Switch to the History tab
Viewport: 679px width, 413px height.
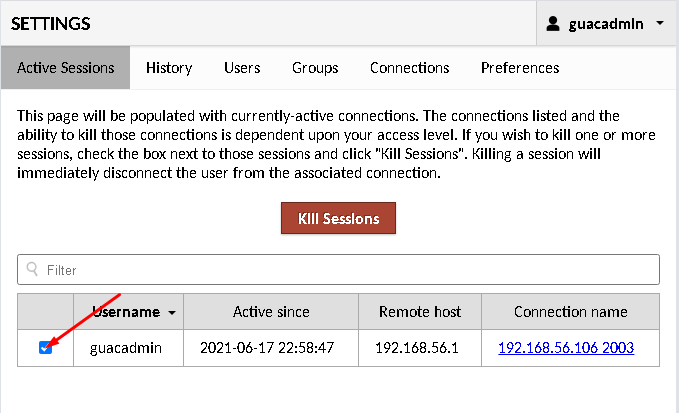[x=169, y=68]
